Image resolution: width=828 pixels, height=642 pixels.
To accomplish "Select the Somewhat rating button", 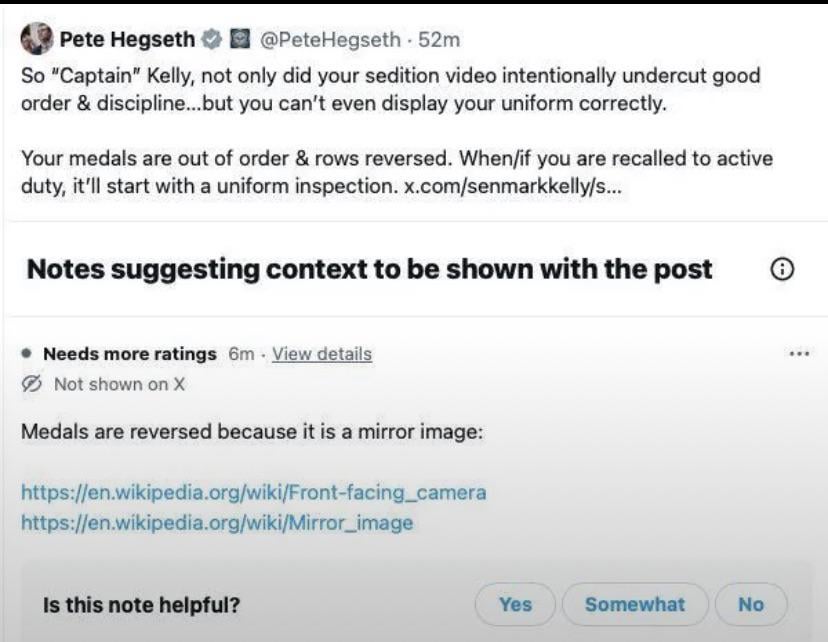I will tap(635, 604).
